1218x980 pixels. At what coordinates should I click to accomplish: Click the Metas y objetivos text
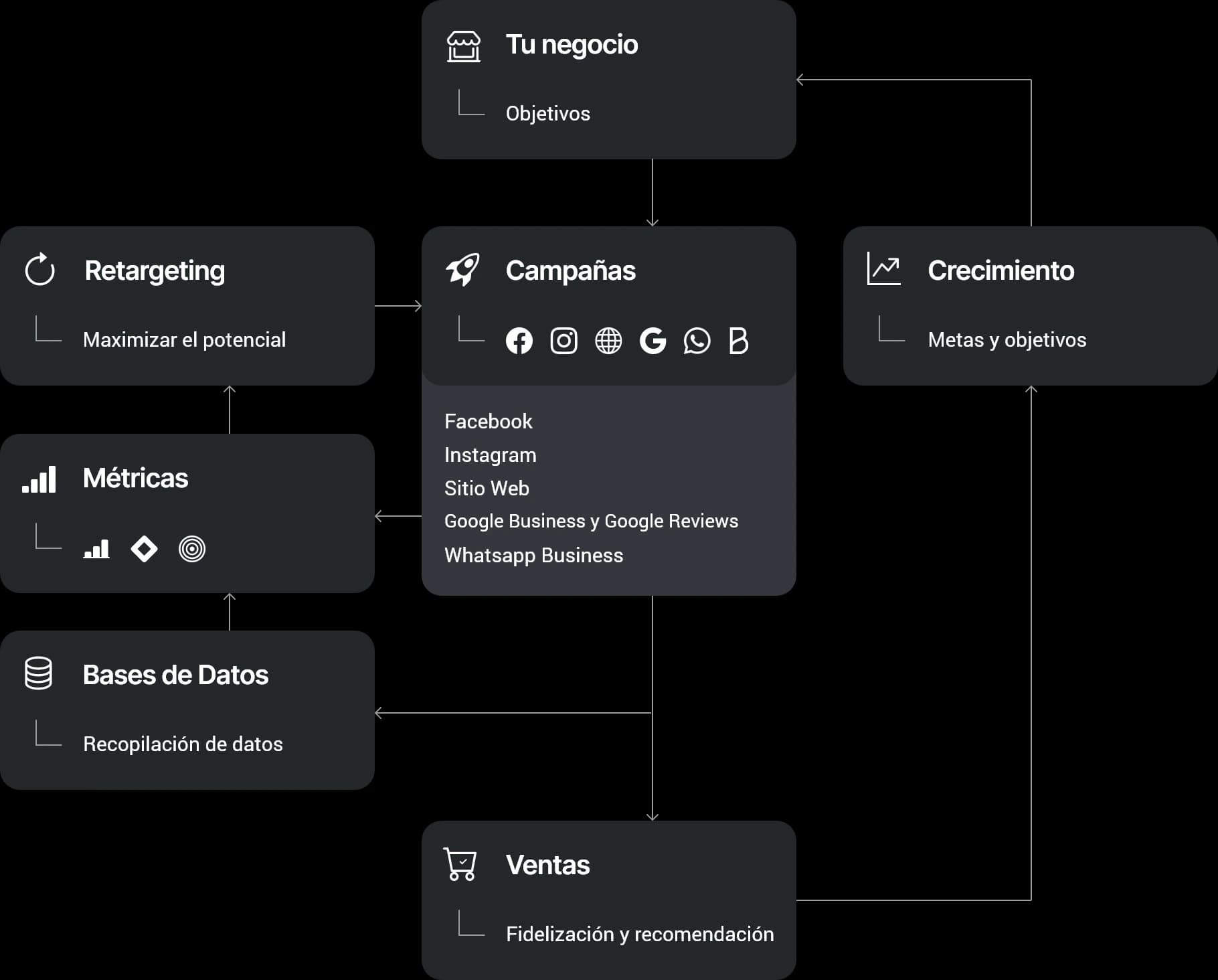click(x=1007, y=339)
